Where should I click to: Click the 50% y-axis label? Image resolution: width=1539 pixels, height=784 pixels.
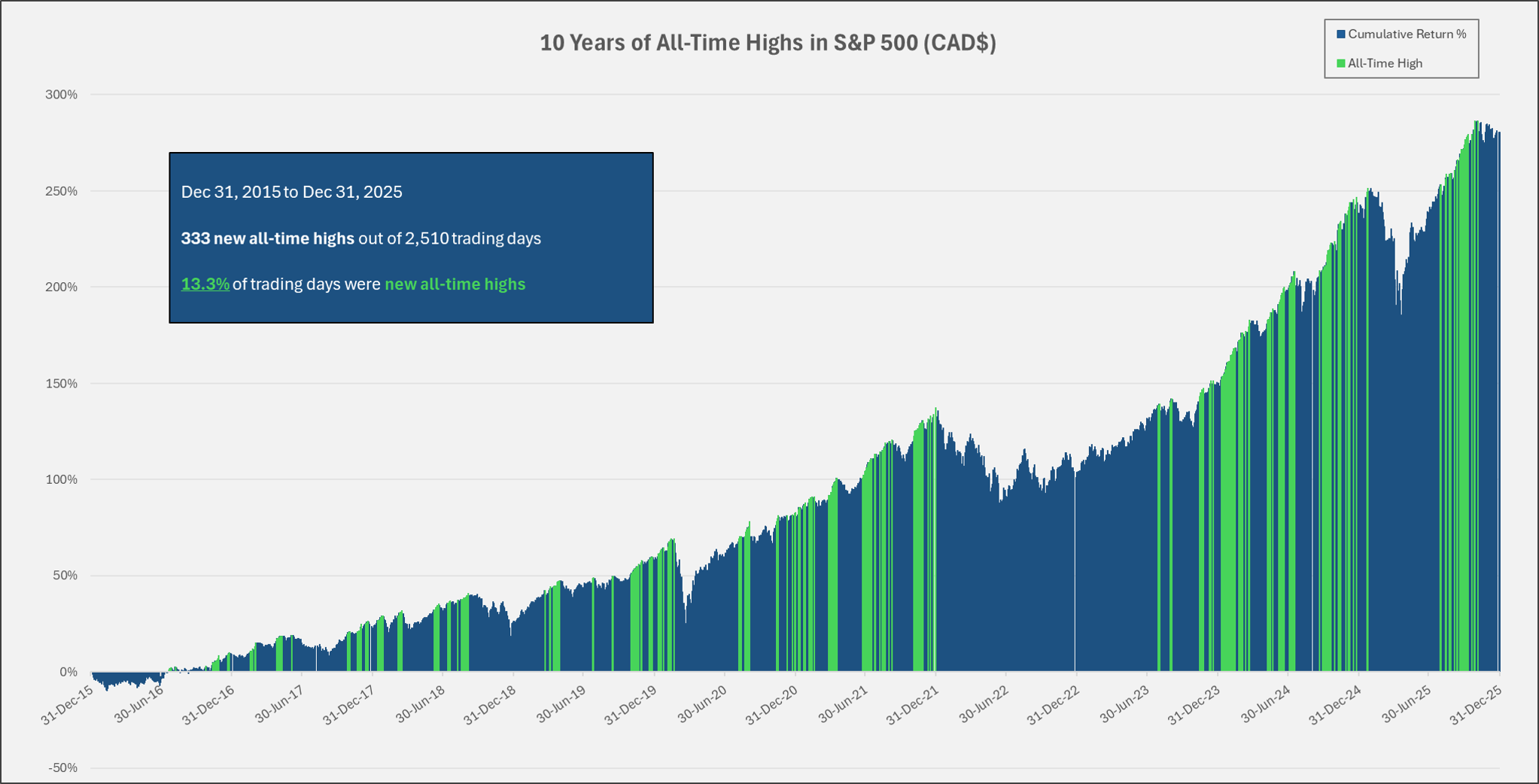tap(65, 576)
